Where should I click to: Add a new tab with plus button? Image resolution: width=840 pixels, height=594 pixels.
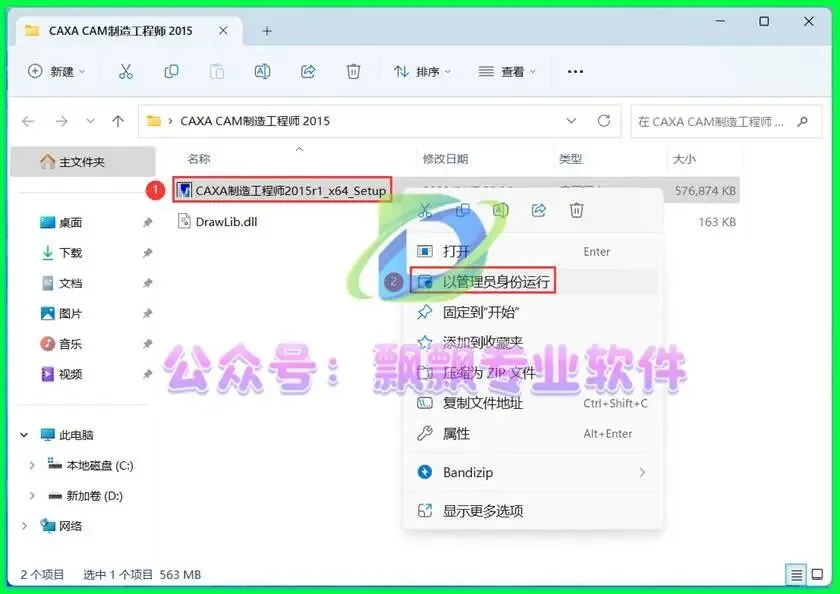267,31
